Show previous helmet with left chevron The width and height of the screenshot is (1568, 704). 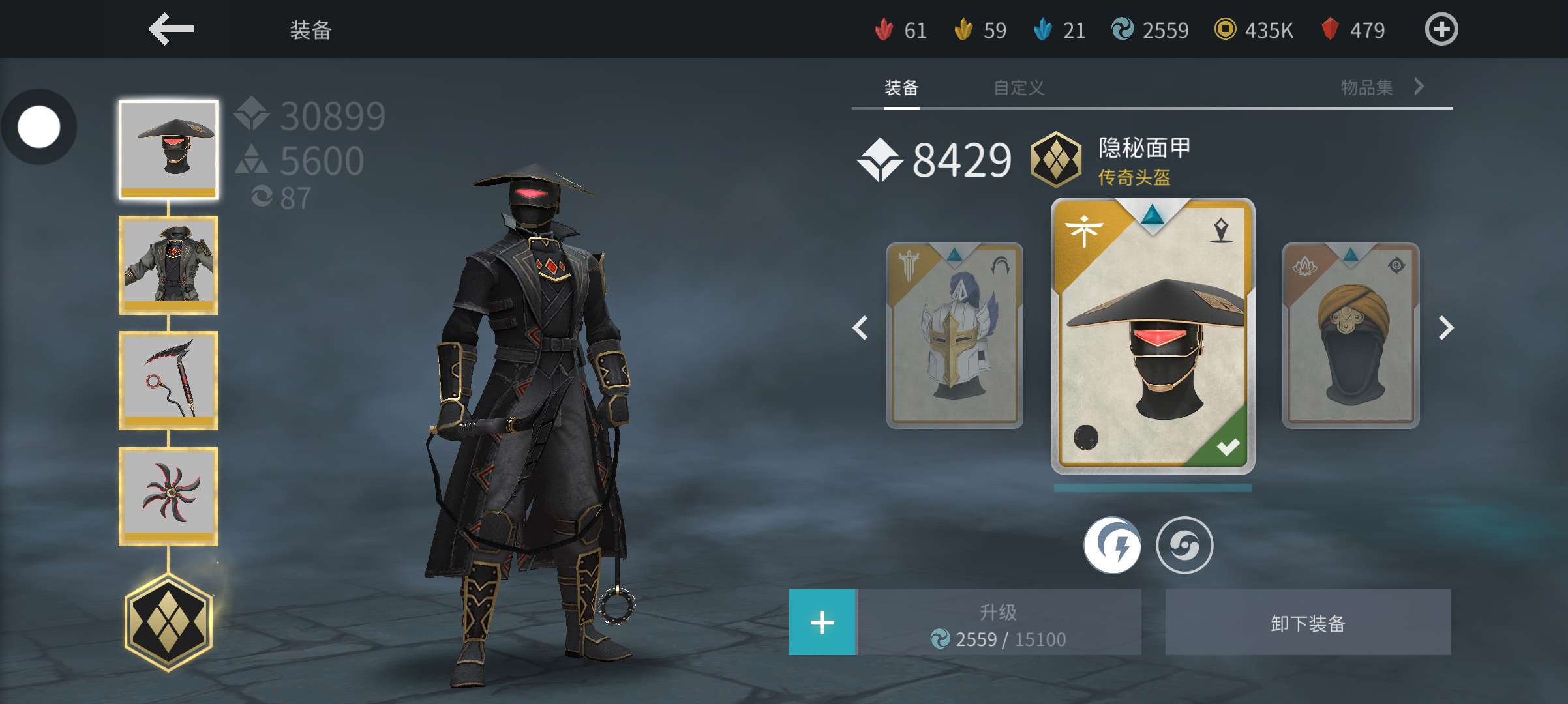[860, 327]
